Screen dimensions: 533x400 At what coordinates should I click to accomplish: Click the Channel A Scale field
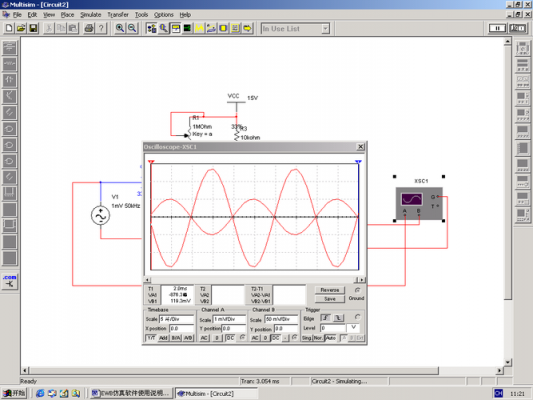tap(229, 319)
